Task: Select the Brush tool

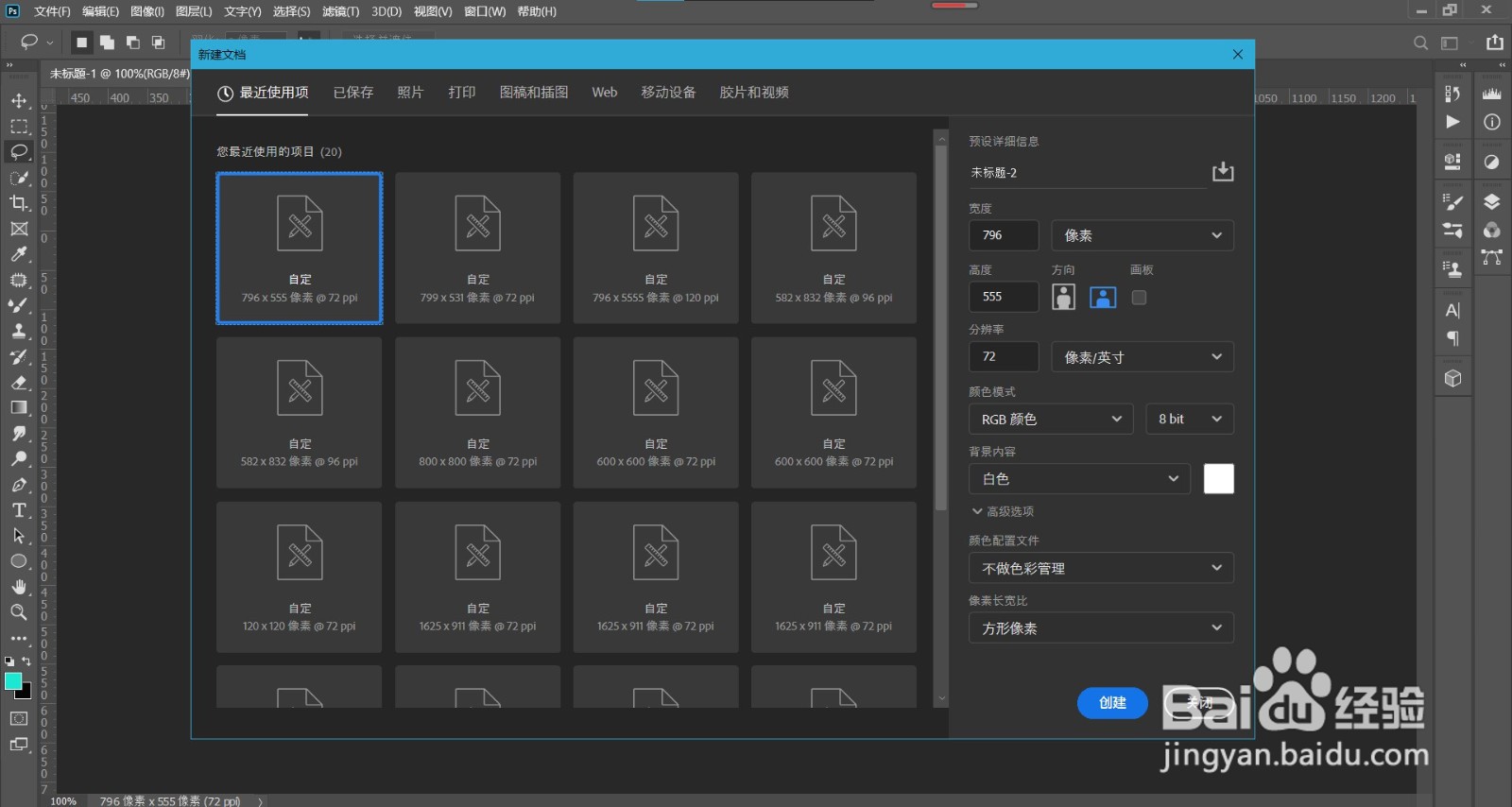Action: pos(19,306)
